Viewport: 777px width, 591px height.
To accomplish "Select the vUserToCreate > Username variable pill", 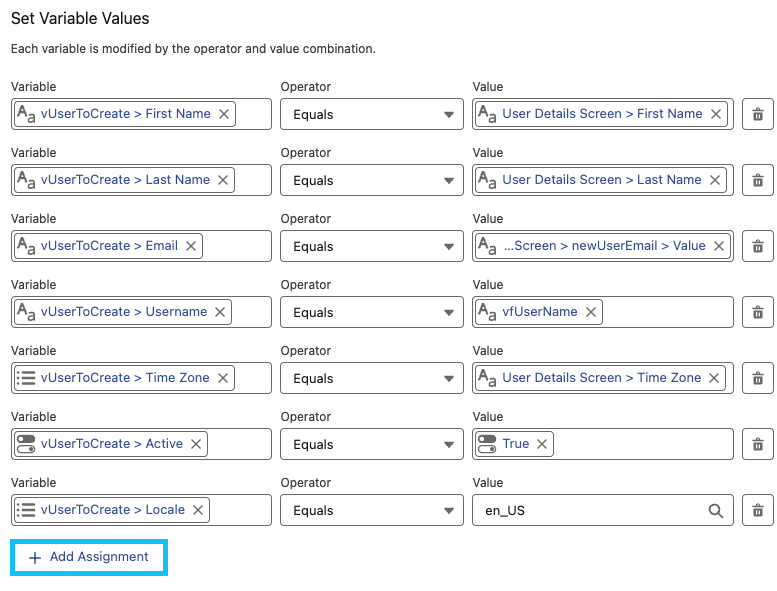I will pyautogui.click(x=122, y=312).
